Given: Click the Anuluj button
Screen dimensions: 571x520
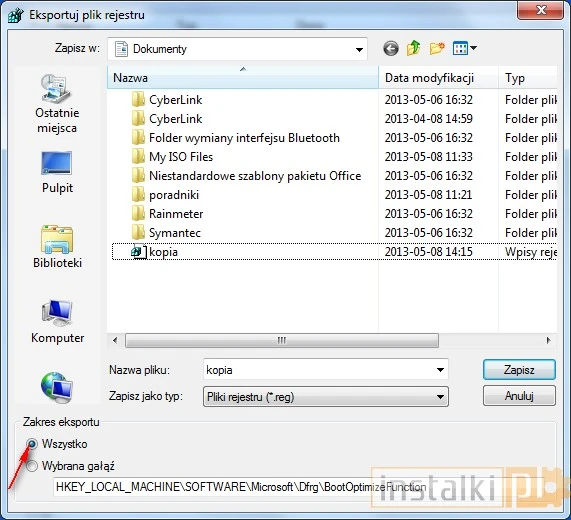Looking at the screenshot, I should point(519,395).
